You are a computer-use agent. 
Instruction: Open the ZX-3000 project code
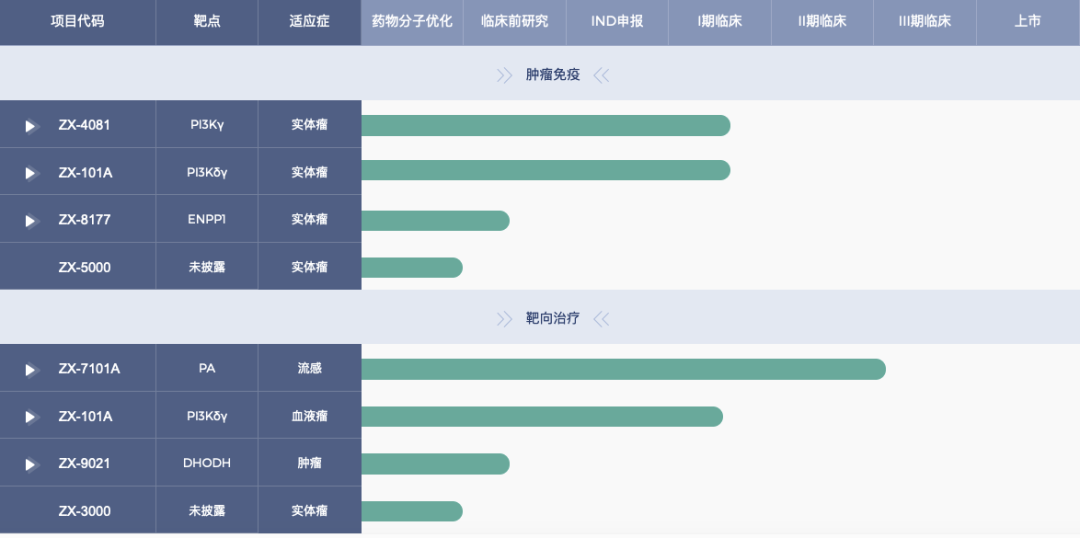click(84, 511)
